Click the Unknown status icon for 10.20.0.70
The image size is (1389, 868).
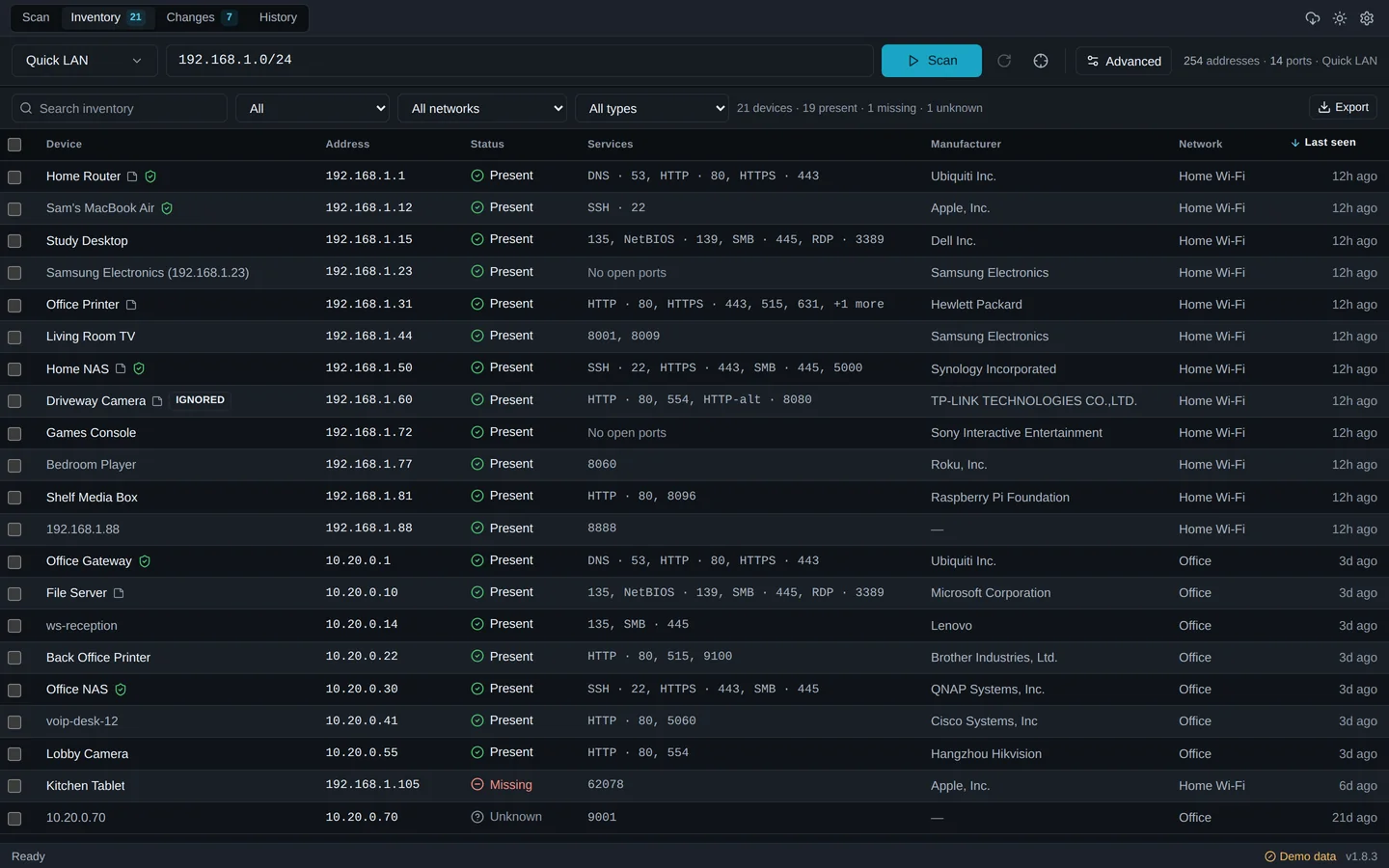coord(477,817)
